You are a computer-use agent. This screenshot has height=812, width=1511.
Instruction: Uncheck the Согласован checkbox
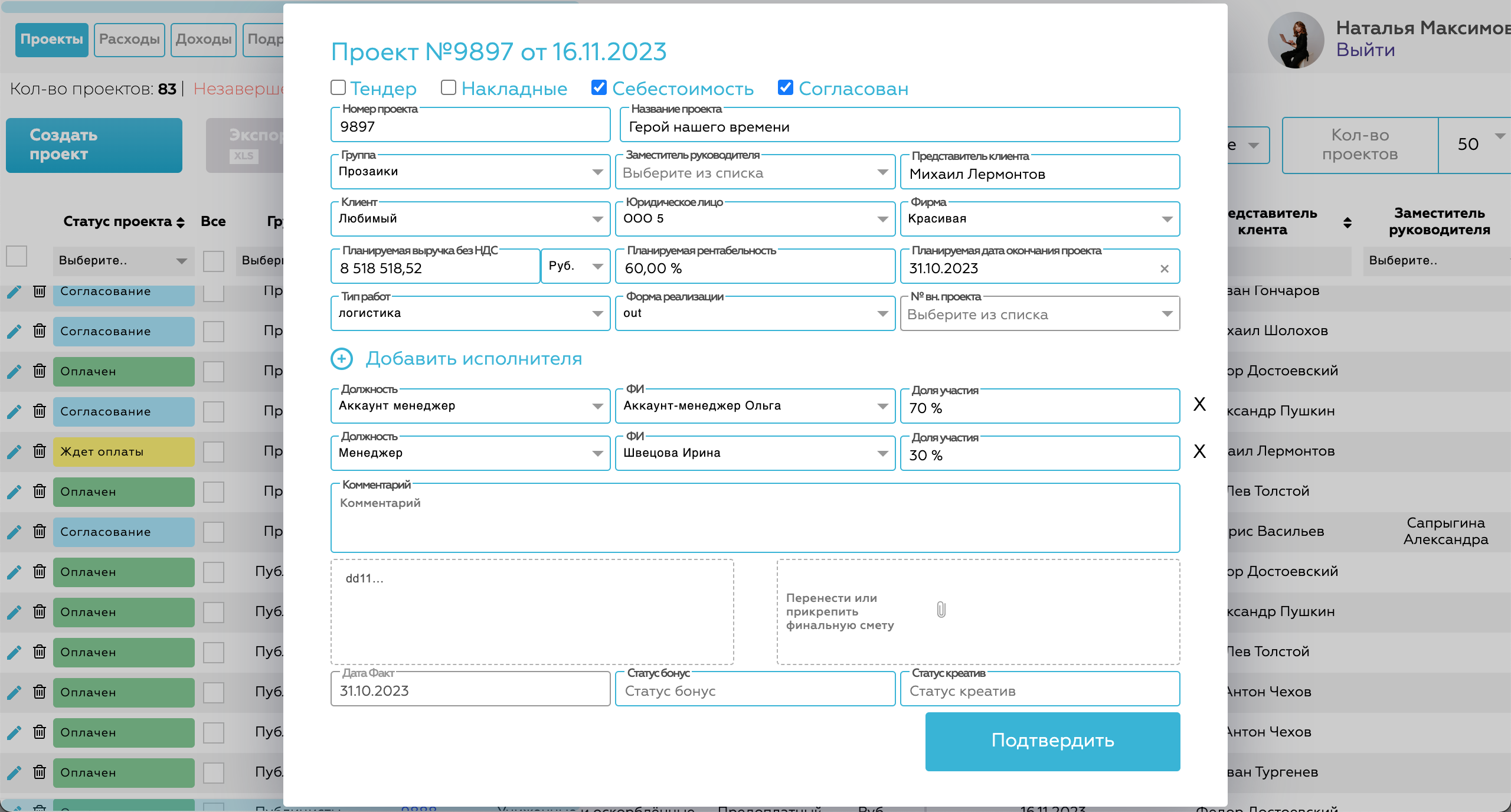785,88
